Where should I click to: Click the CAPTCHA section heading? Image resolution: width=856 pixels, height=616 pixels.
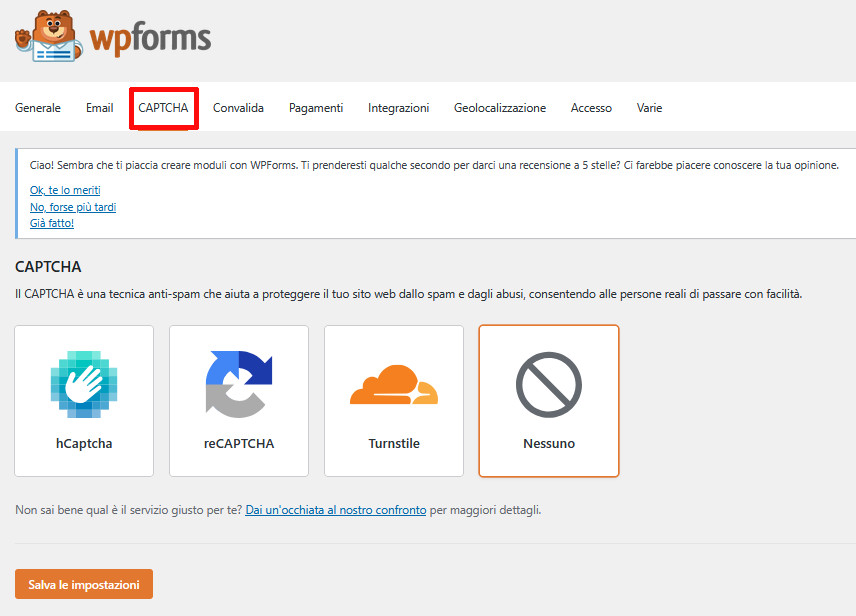(x=48, y=266)
